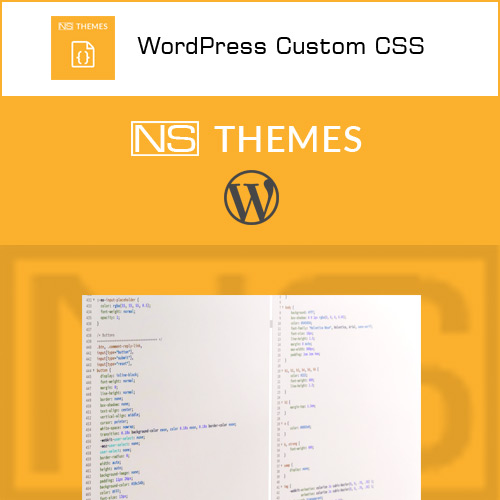Click the orange plugin tile in header
This screenshot has width=500, height=500.
pyautogui.click(x=83, y=48)
